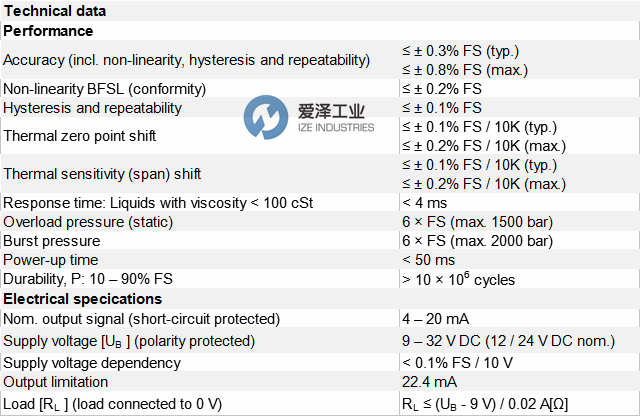The image size is (640, 416).
Task: Click the Accuracy row label
Action: click(187, 60)
